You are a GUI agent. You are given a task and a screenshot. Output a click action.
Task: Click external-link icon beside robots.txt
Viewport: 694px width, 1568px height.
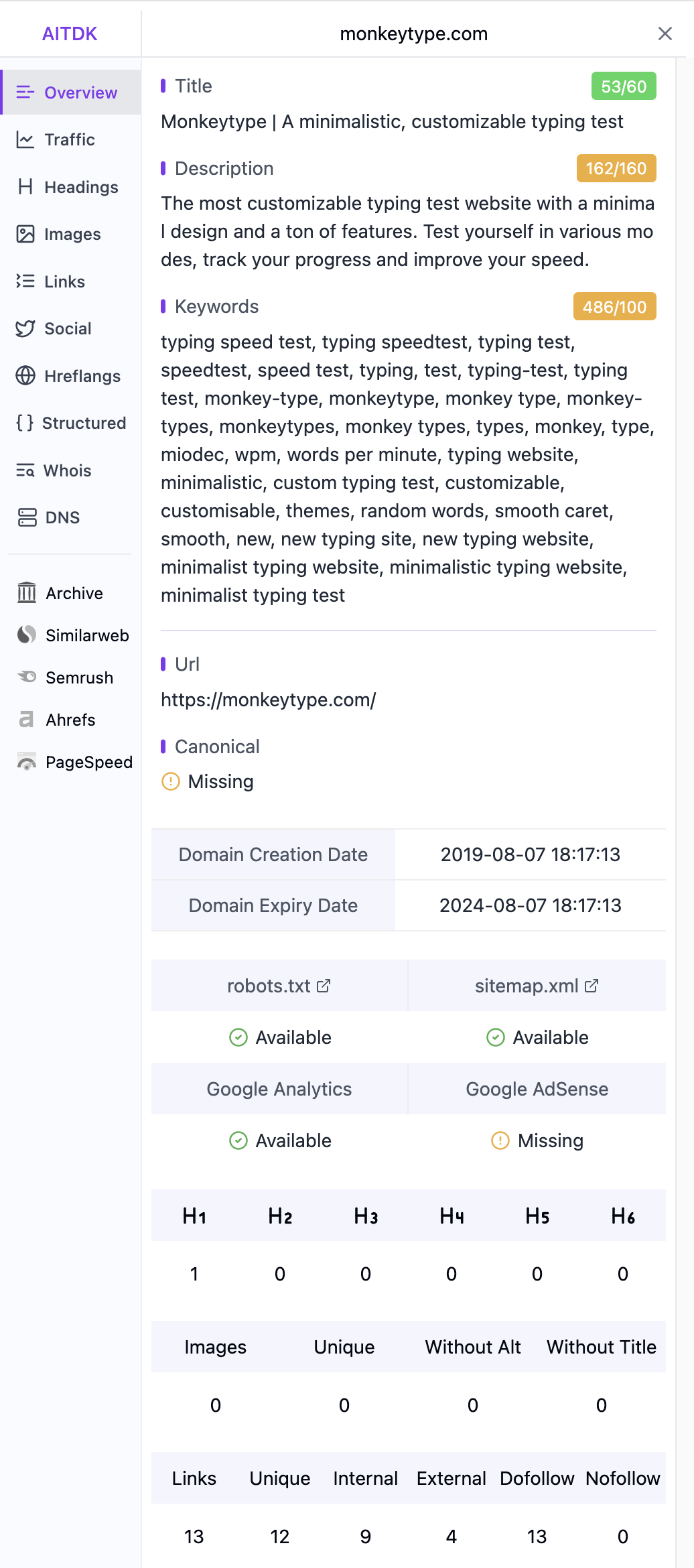[x=324, y=986]
